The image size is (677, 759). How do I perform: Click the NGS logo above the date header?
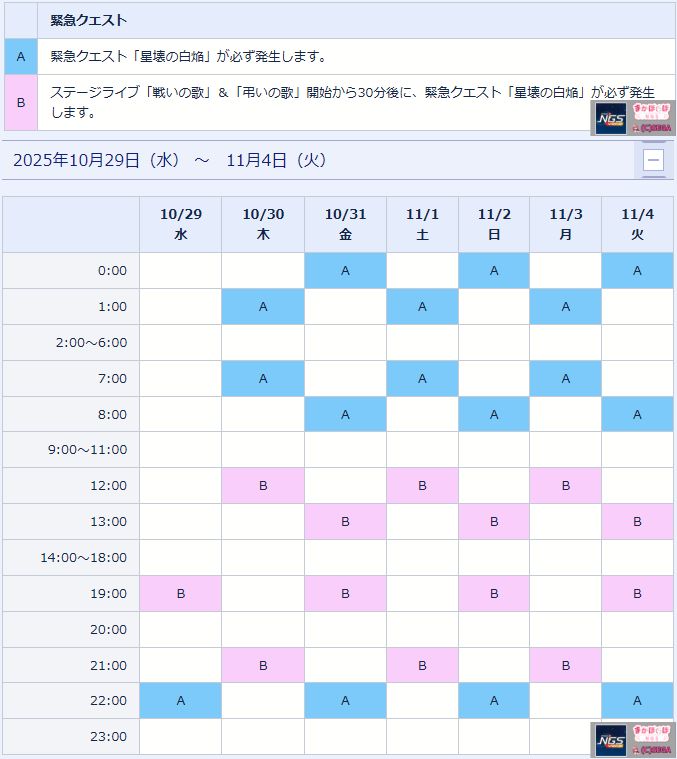point(610,119)
